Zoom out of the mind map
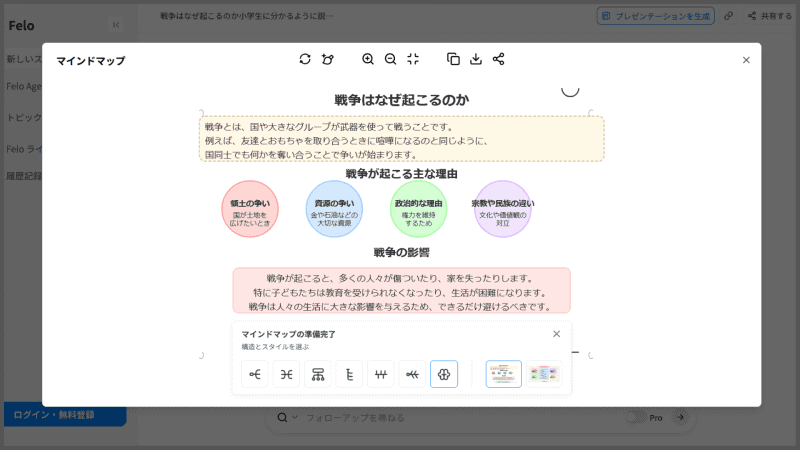 390,59
